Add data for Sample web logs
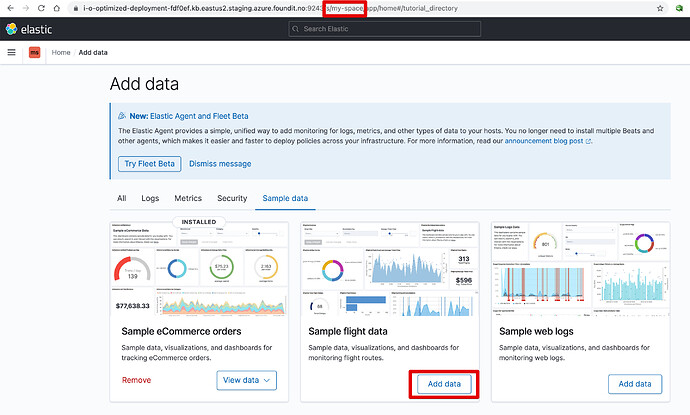Image resolution: width=690 pixels, height=415 pixels. (x=635, y=384)
